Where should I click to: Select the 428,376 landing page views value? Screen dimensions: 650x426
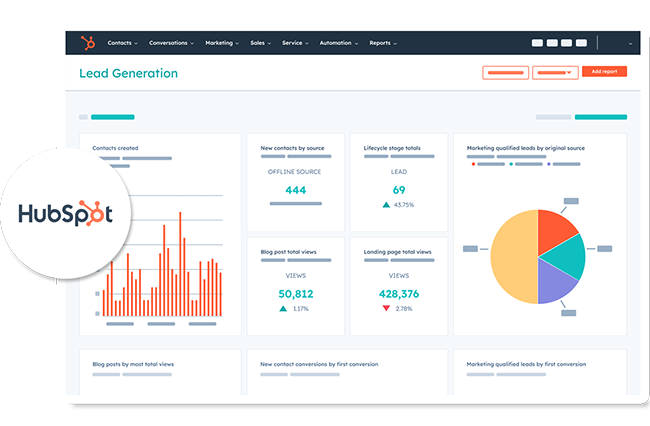(x=399, y=294)
